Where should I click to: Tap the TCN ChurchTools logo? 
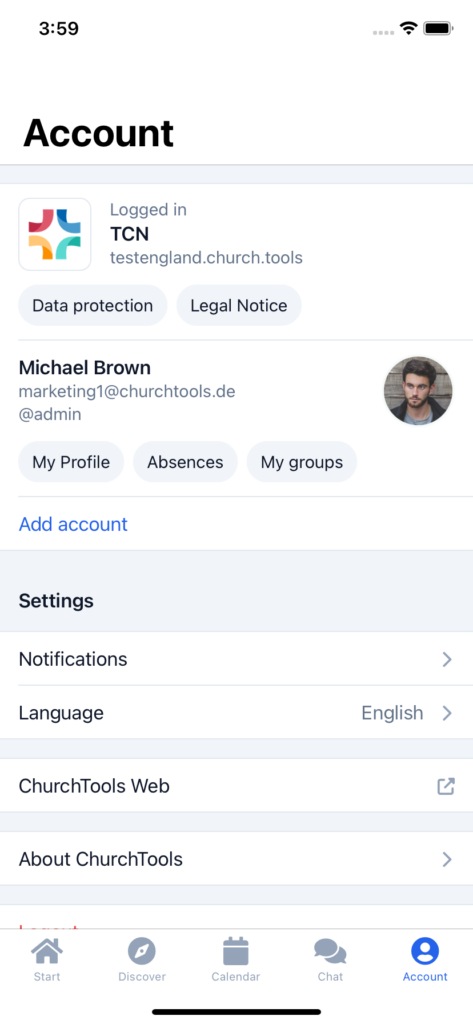pos(55,234)
